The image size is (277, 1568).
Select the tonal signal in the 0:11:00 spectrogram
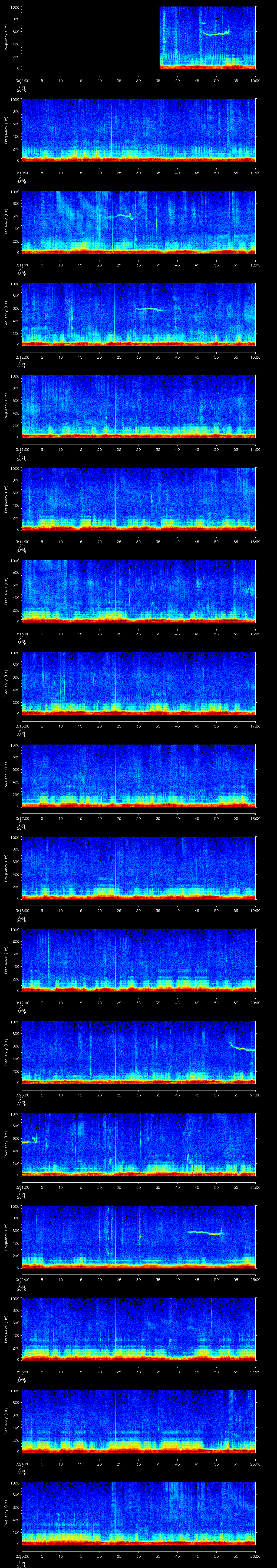click(119, 215)
